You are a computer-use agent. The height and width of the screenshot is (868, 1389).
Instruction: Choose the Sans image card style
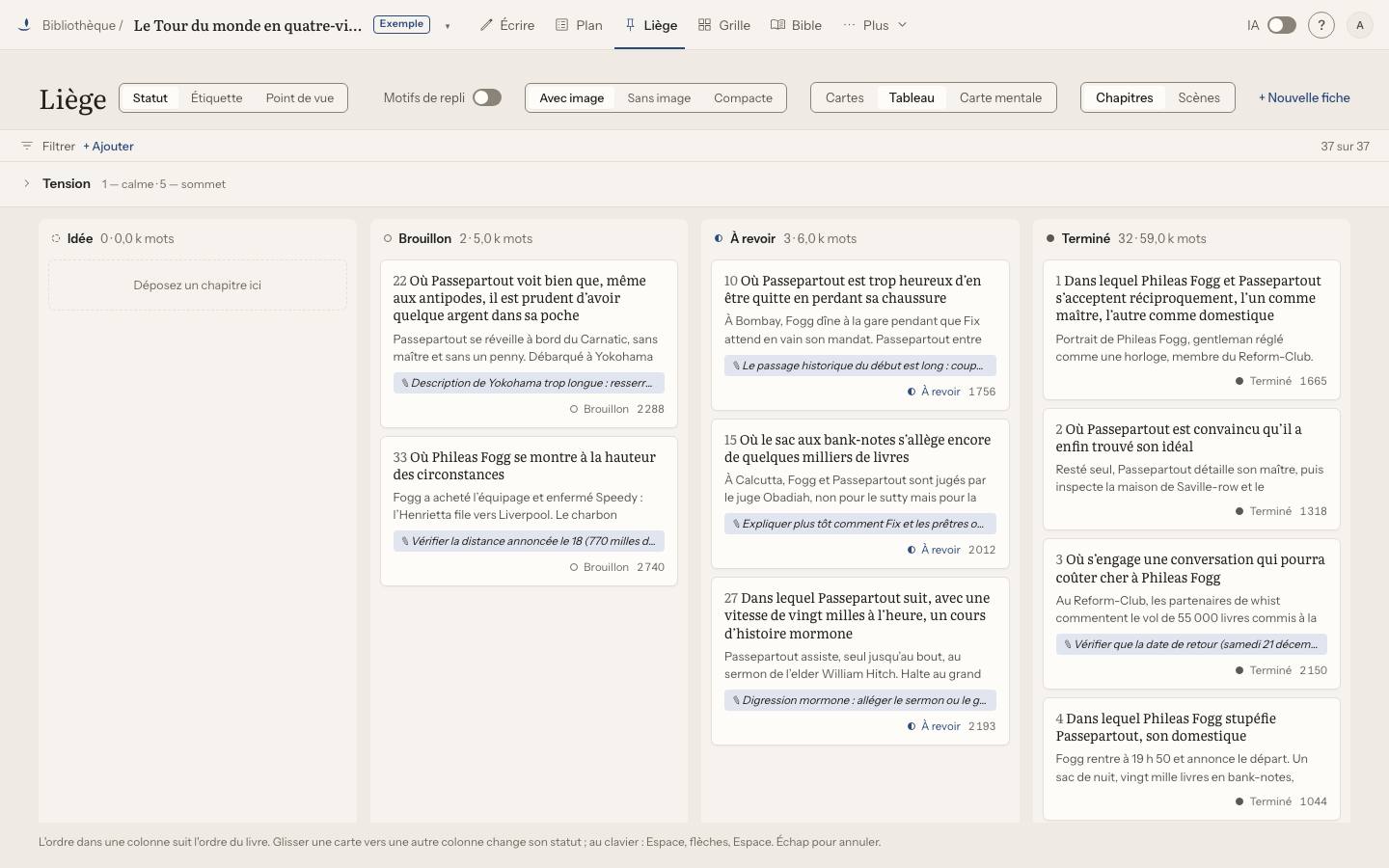659,97
